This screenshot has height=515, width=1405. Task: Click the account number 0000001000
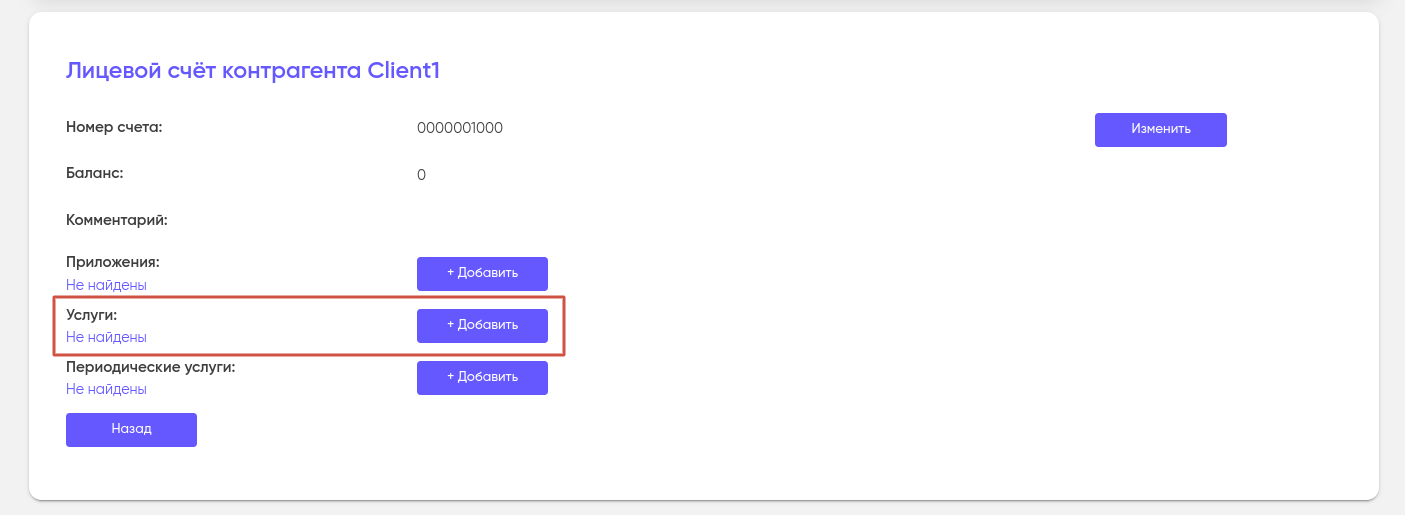coord(460,128)
